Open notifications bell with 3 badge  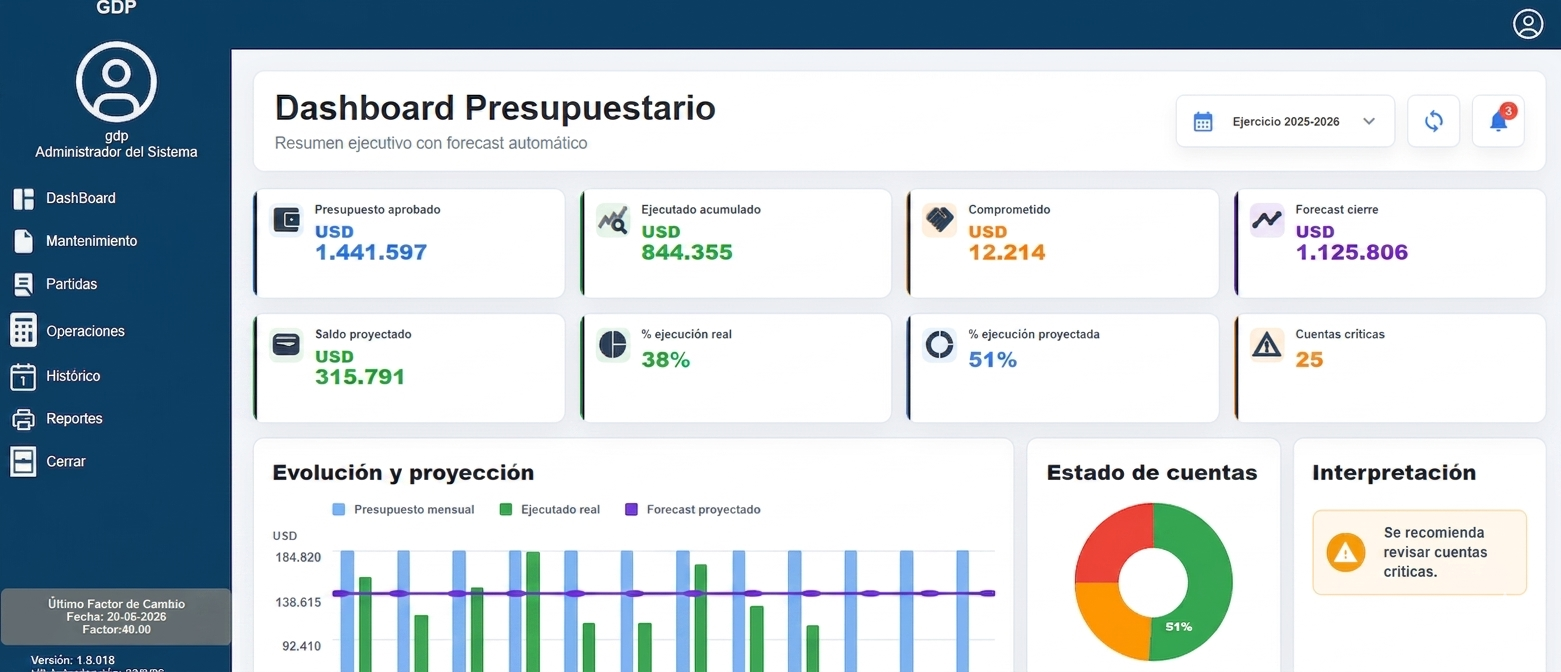coord(1498,121)
